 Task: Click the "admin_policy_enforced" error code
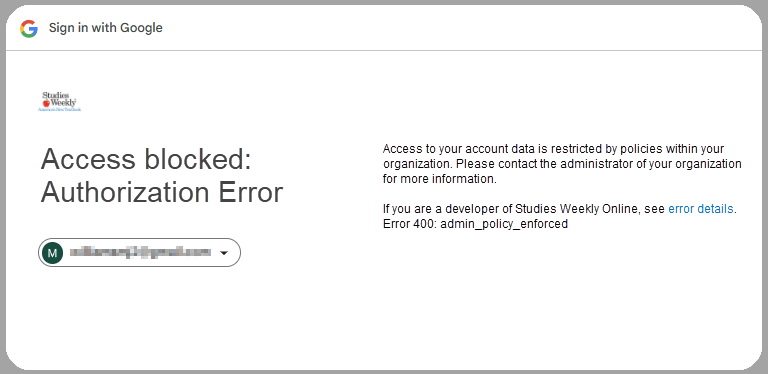504,224
